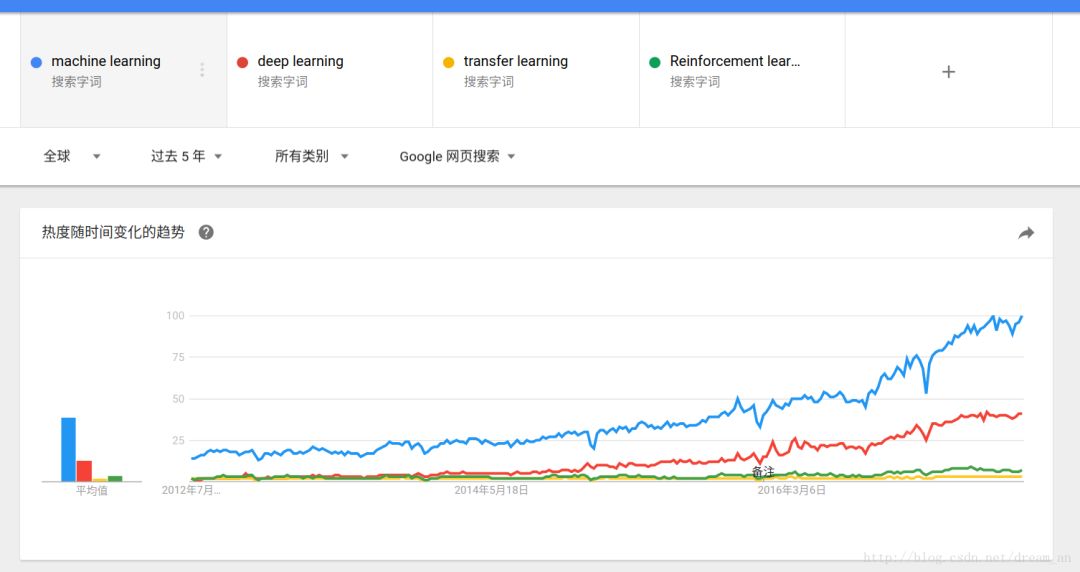This screenshot has width=1080, height=572.
Task: Select the deep learning search term
Action: 300,61
